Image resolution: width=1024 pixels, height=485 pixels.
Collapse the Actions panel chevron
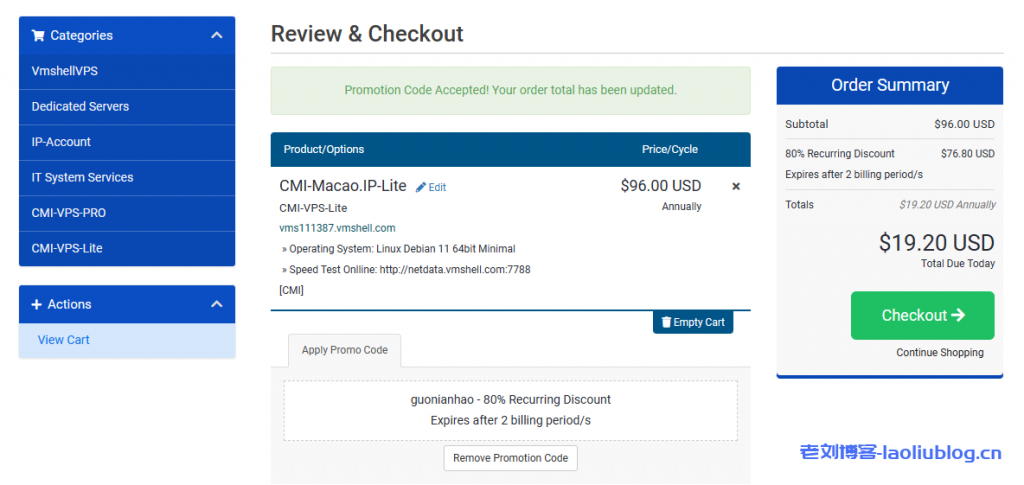coord(216,305)
